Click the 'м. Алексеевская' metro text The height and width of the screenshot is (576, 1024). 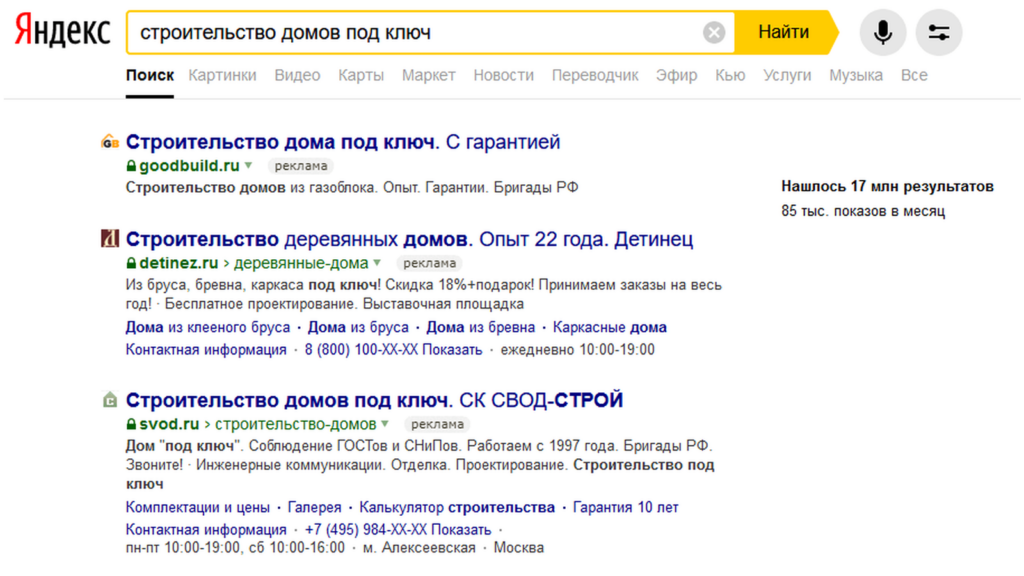click(419, 548)
